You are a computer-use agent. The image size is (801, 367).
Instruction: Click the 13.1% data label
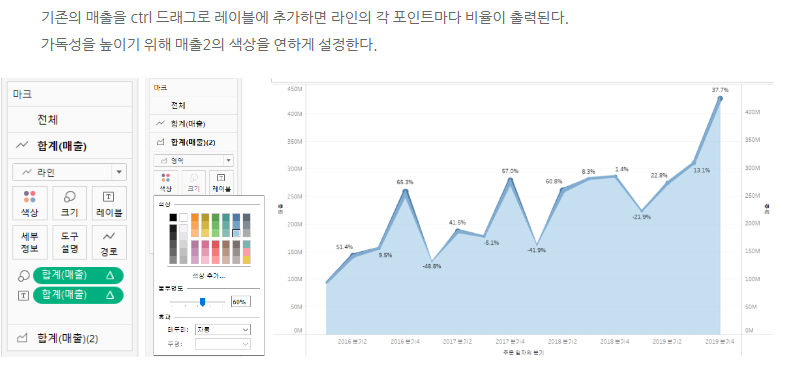702,170
